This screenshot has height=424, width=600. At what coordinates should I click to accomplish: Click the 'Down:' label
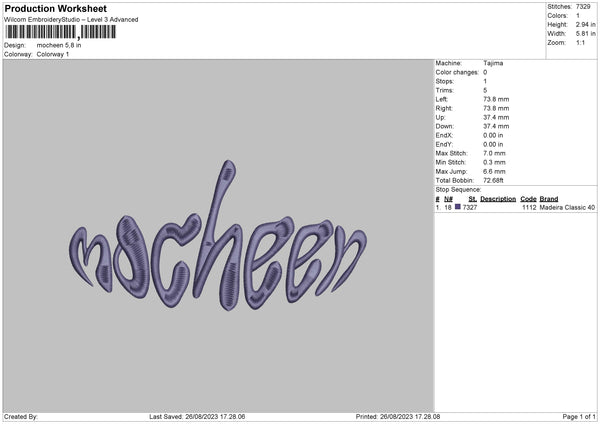444,126
